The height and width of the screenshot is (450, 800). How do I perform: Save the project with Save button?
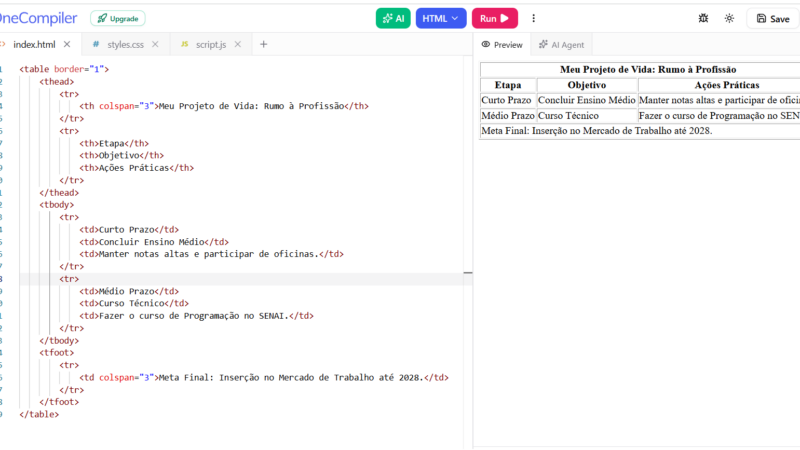773,18
